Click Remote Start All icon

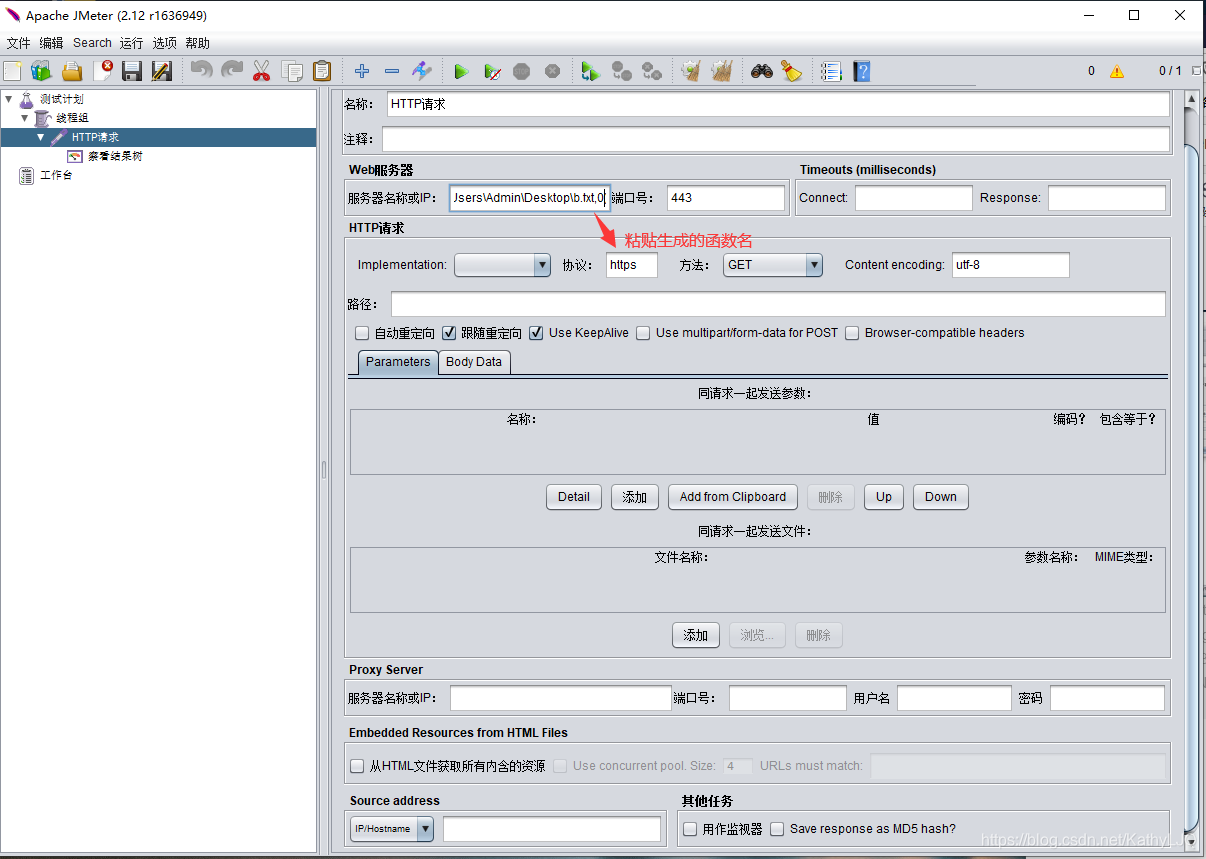click(591, 71)
